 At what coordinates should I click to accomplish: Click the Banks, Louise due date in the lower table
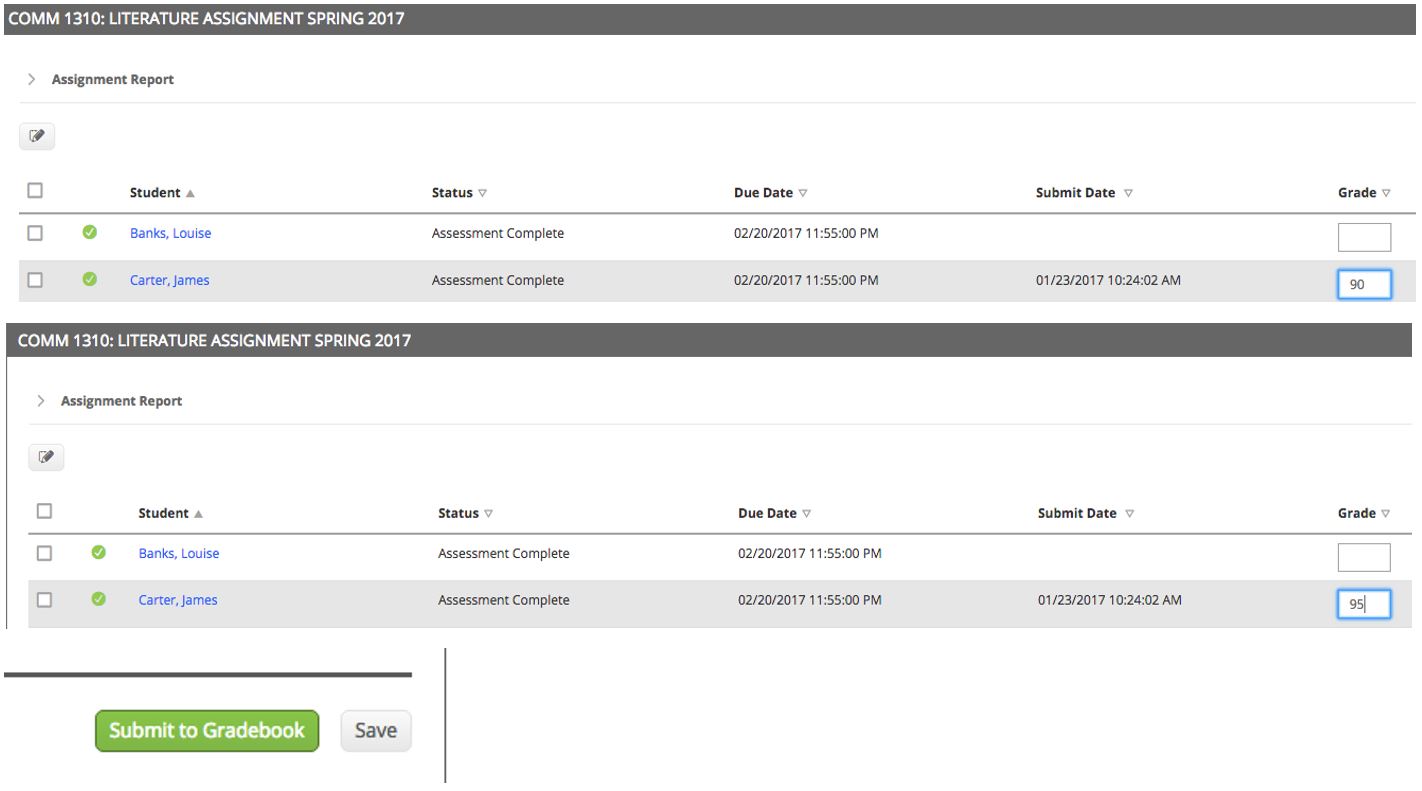[x=810, y=553]
